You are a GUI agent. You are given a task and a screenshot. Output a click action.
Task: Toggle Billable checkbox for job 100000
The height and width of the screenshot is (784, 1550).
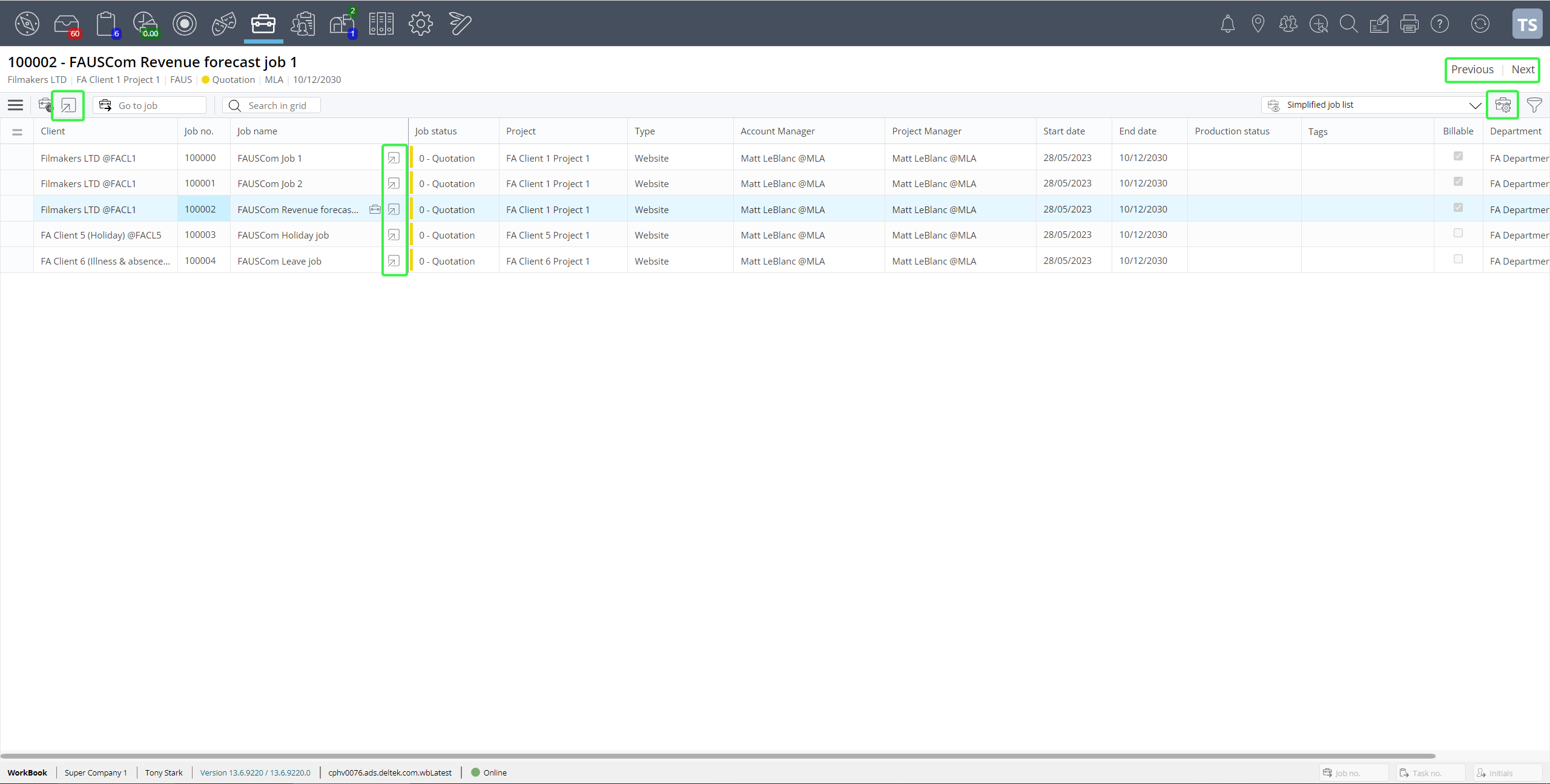(1458, 156)
